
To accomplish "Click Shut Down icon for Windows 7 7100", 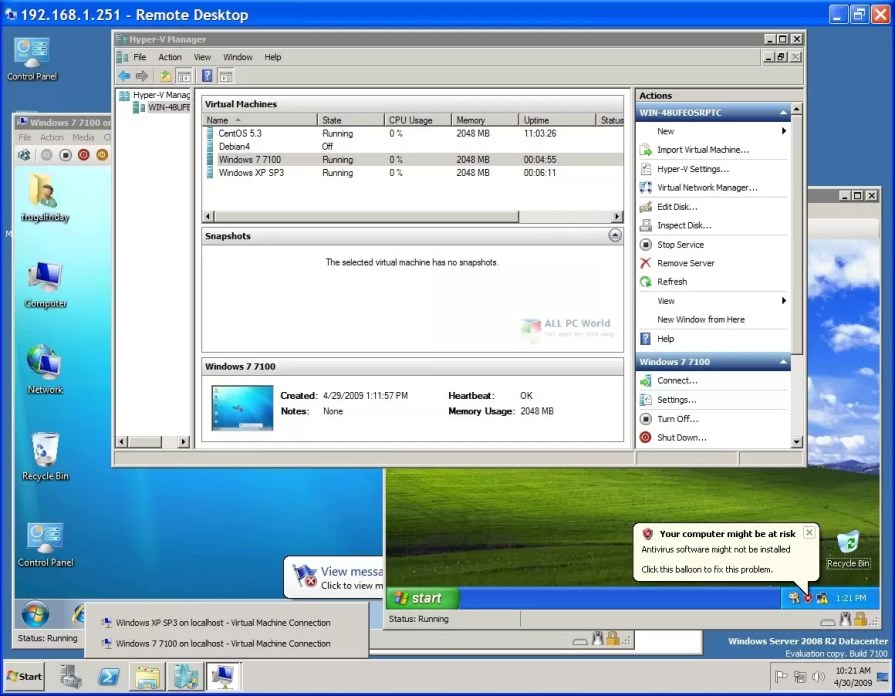I will [x=646, y=437].
